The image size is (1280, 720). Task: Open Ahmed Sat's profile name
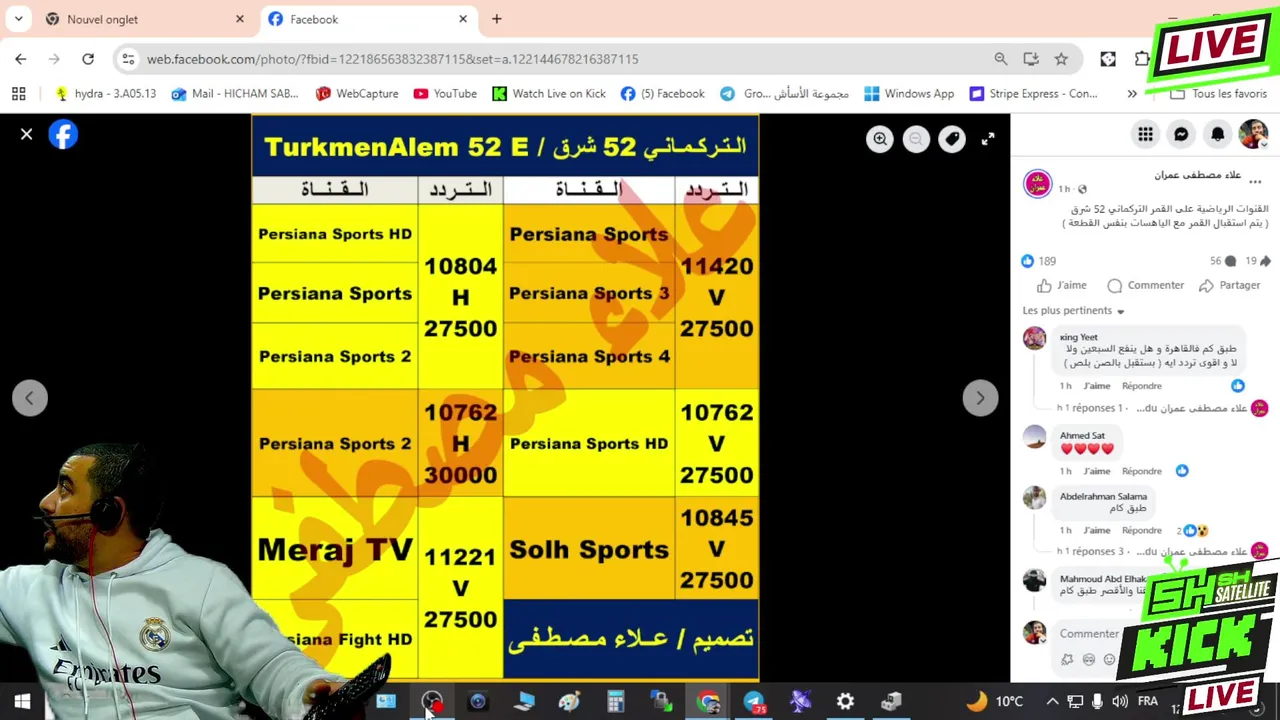point(1082,436)
